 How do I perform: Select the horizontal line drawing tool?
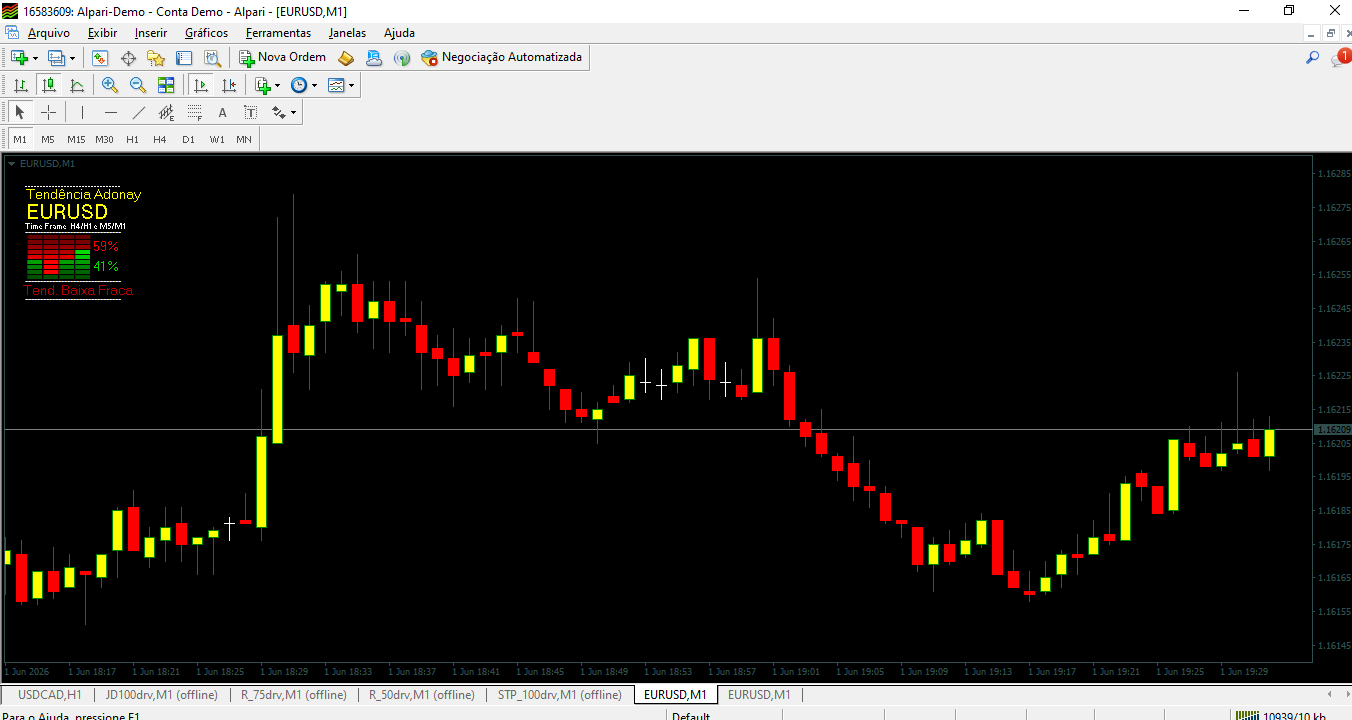(110, 112)
